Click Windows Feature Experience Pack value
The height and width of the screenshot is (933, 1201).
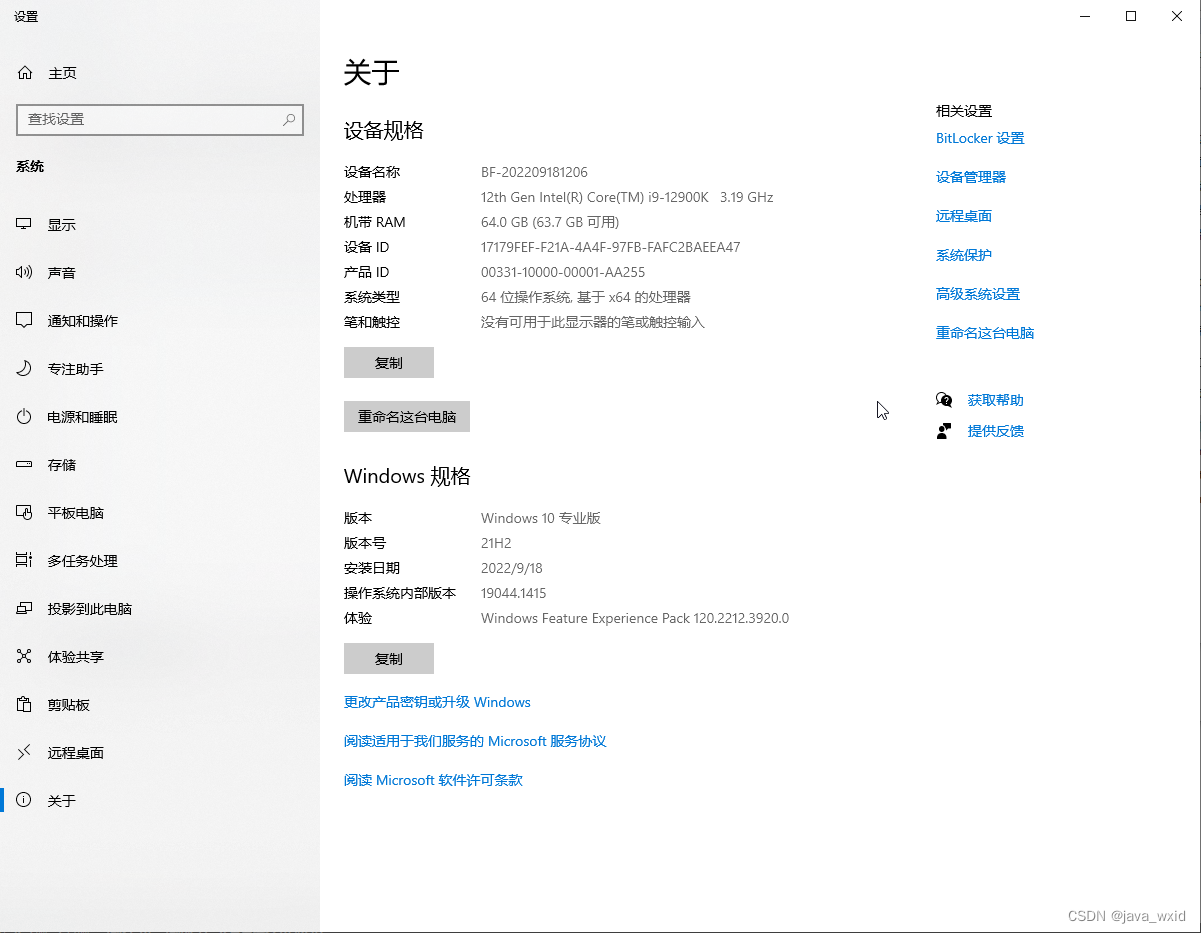635,618
